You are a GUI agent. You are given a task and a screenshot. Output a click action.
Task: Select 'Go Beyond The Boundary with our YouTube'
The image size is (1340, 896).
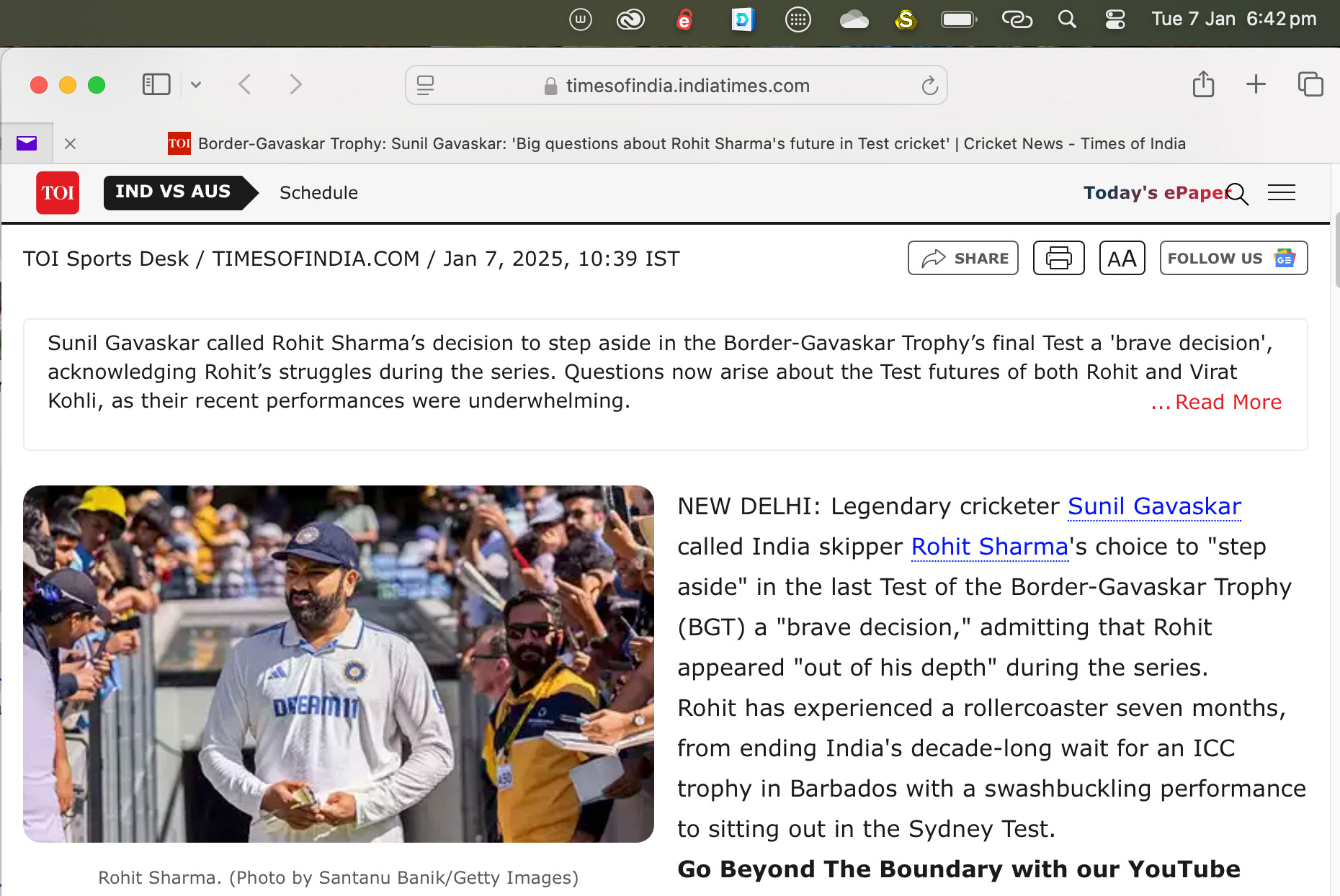(x=959, y=869)
